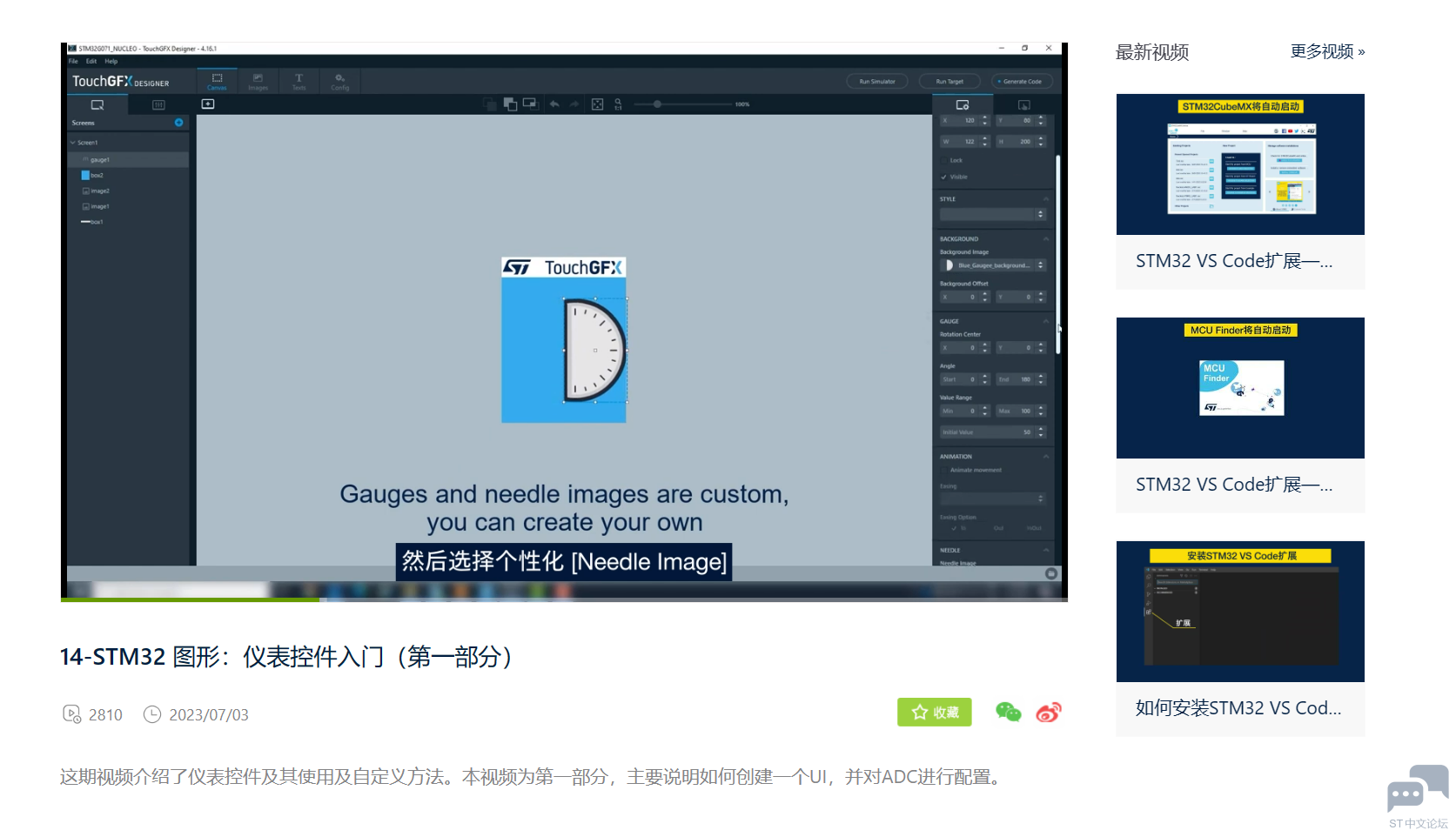
Task: Toggle the Visible checkbox
Action: (943, 177)
